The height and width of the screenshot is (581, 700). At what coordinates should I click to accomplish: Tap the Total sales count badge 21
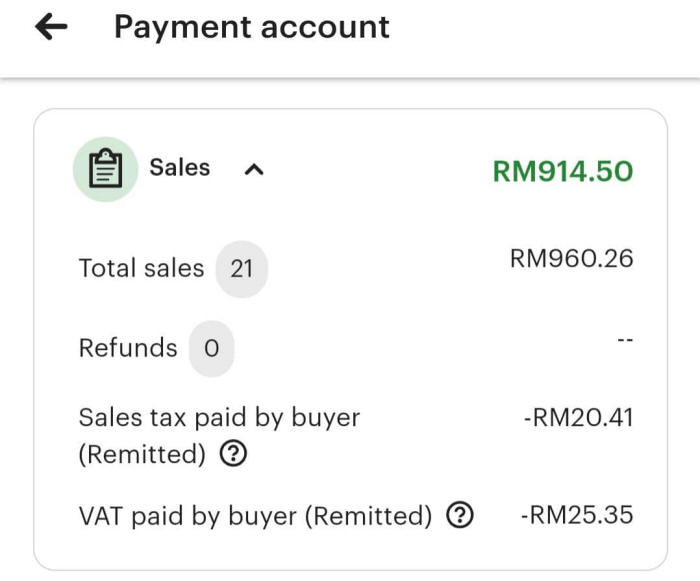[x=241, y=268]
